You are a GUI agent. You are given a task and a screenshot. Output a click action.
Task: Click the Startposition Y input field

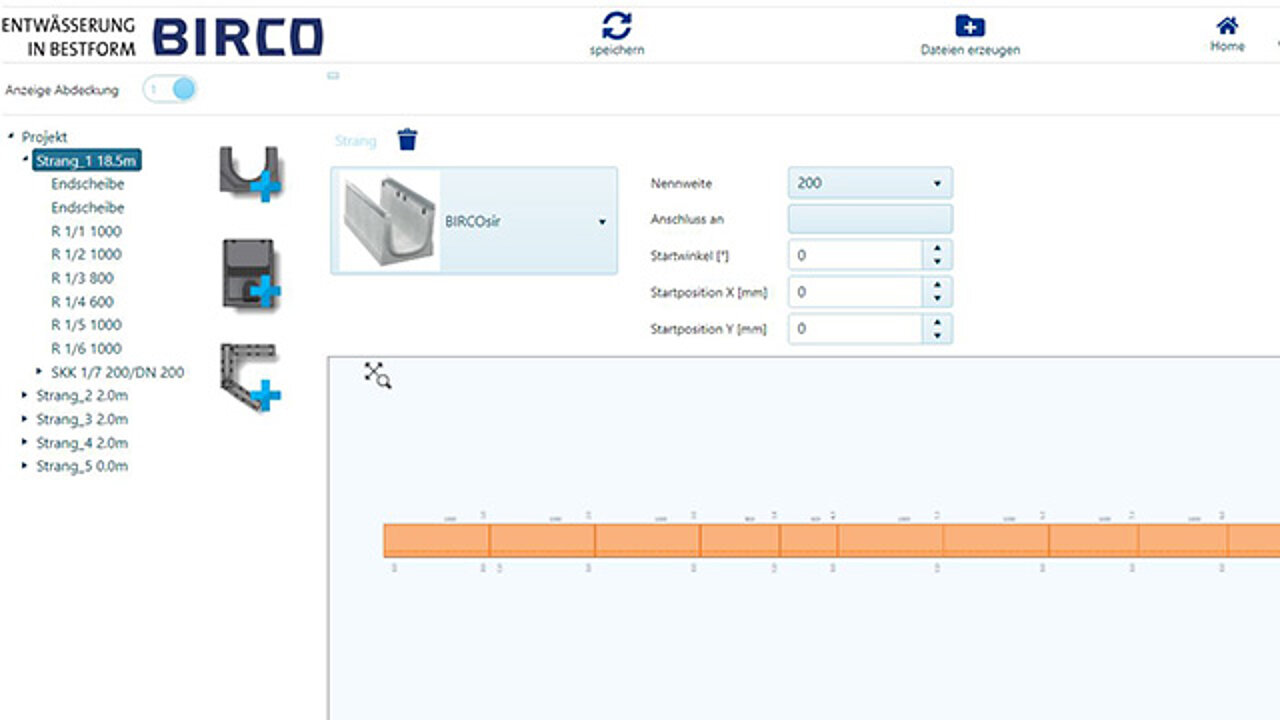coord(855,328)
